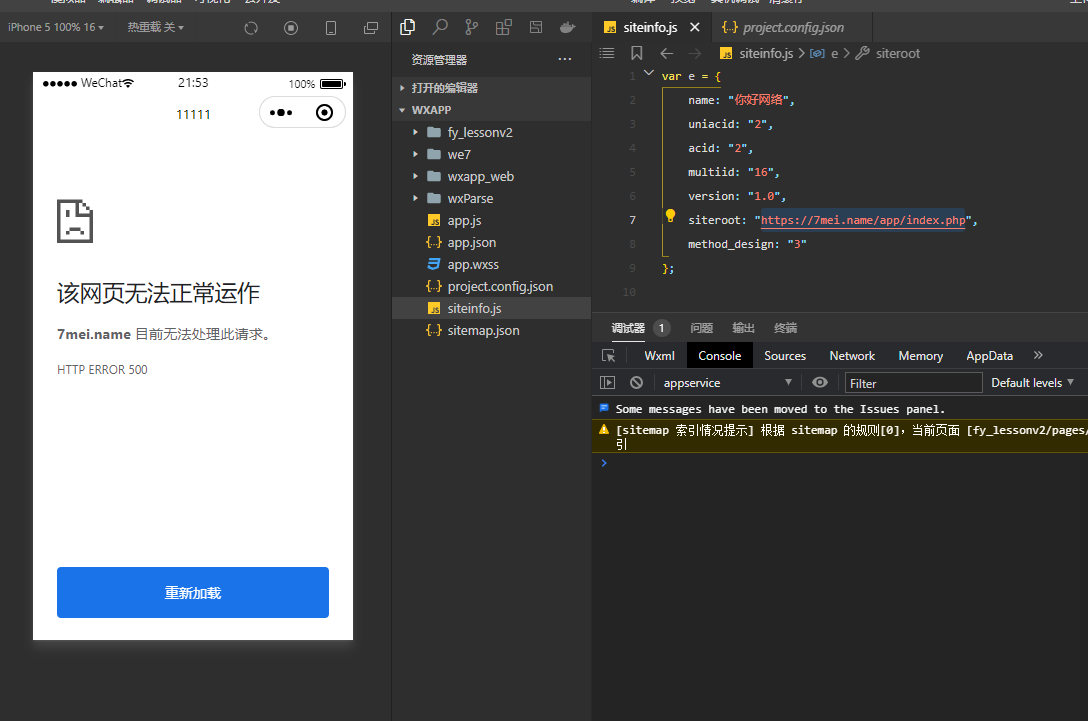
Task: Open the iPhone 5 100% device dropdown
Action: coord(56,27)
